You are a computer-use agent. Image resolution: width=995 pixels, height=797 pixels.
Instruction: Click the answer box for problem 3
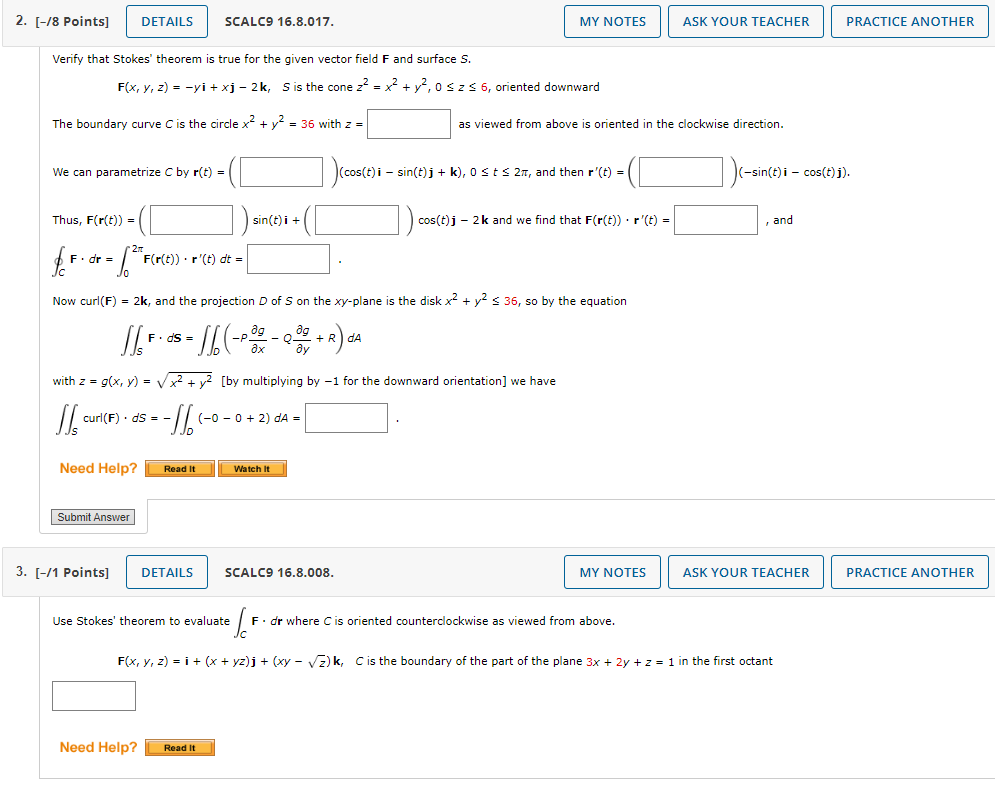(x=93, y=696)
